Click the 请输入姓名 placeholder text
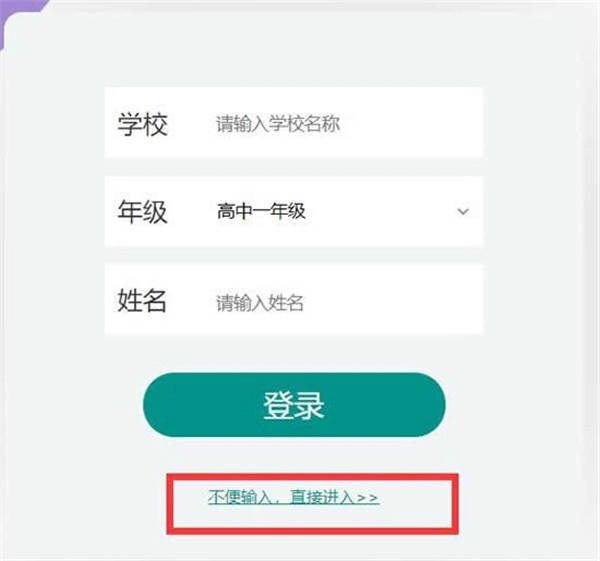Image resolution: width=600 pixels, height=561 pixels. point(260,303)
